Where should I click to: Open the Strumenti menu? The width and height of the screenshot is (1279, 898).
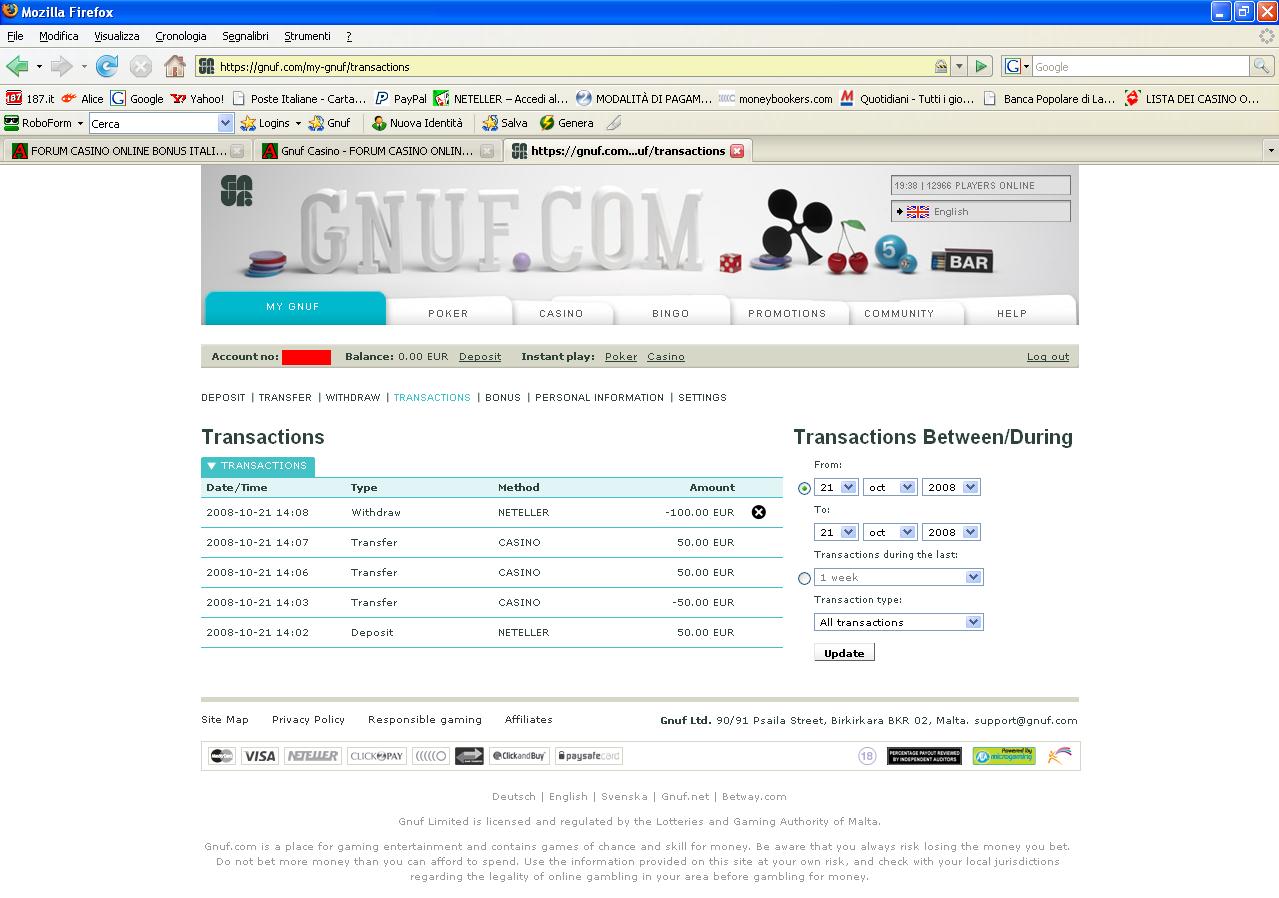pos(307,36)
